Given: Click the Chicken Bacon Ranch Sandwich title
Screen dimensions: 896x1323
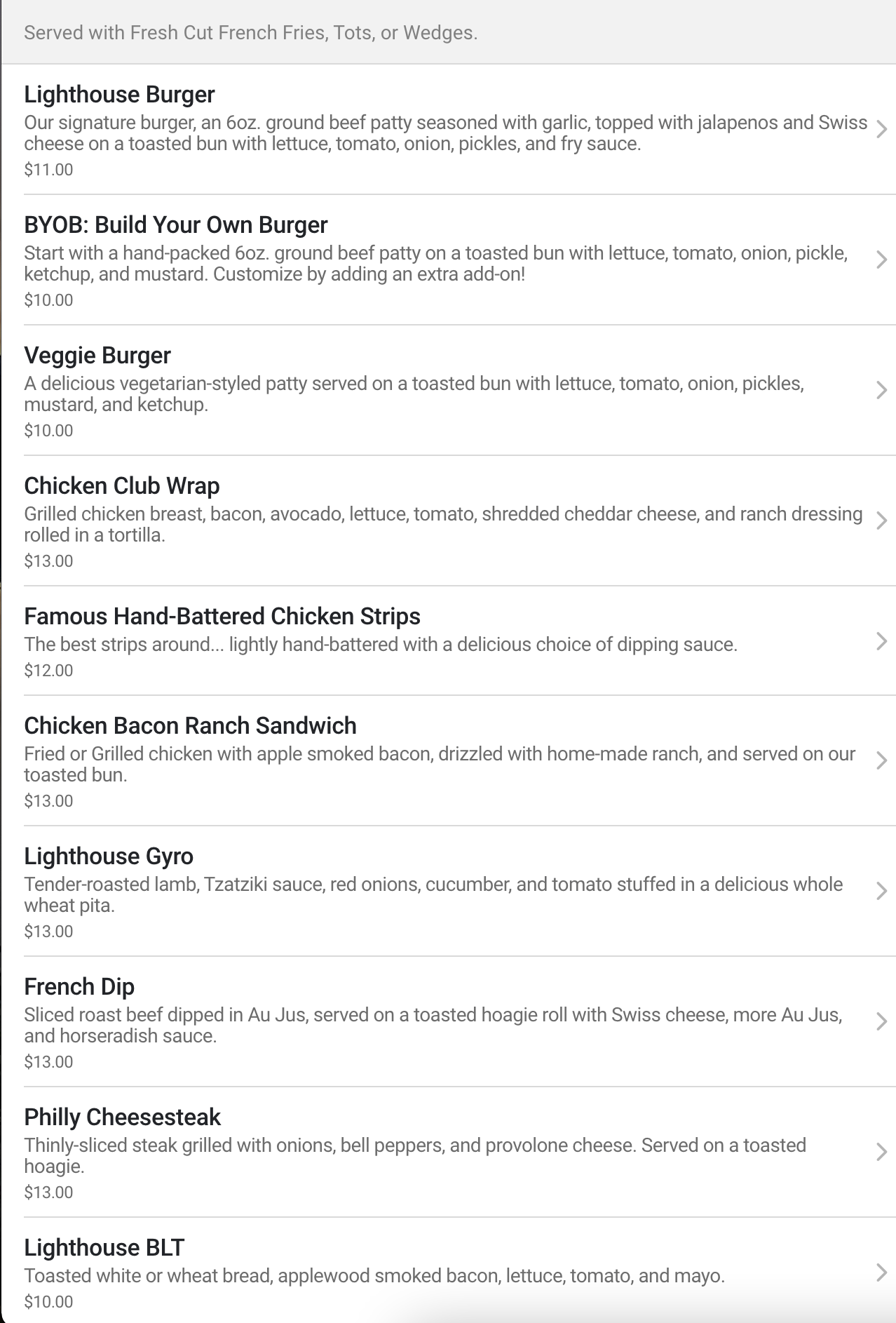Looking at the screenshot, I should pyautogui.click(x=190, y=726).
